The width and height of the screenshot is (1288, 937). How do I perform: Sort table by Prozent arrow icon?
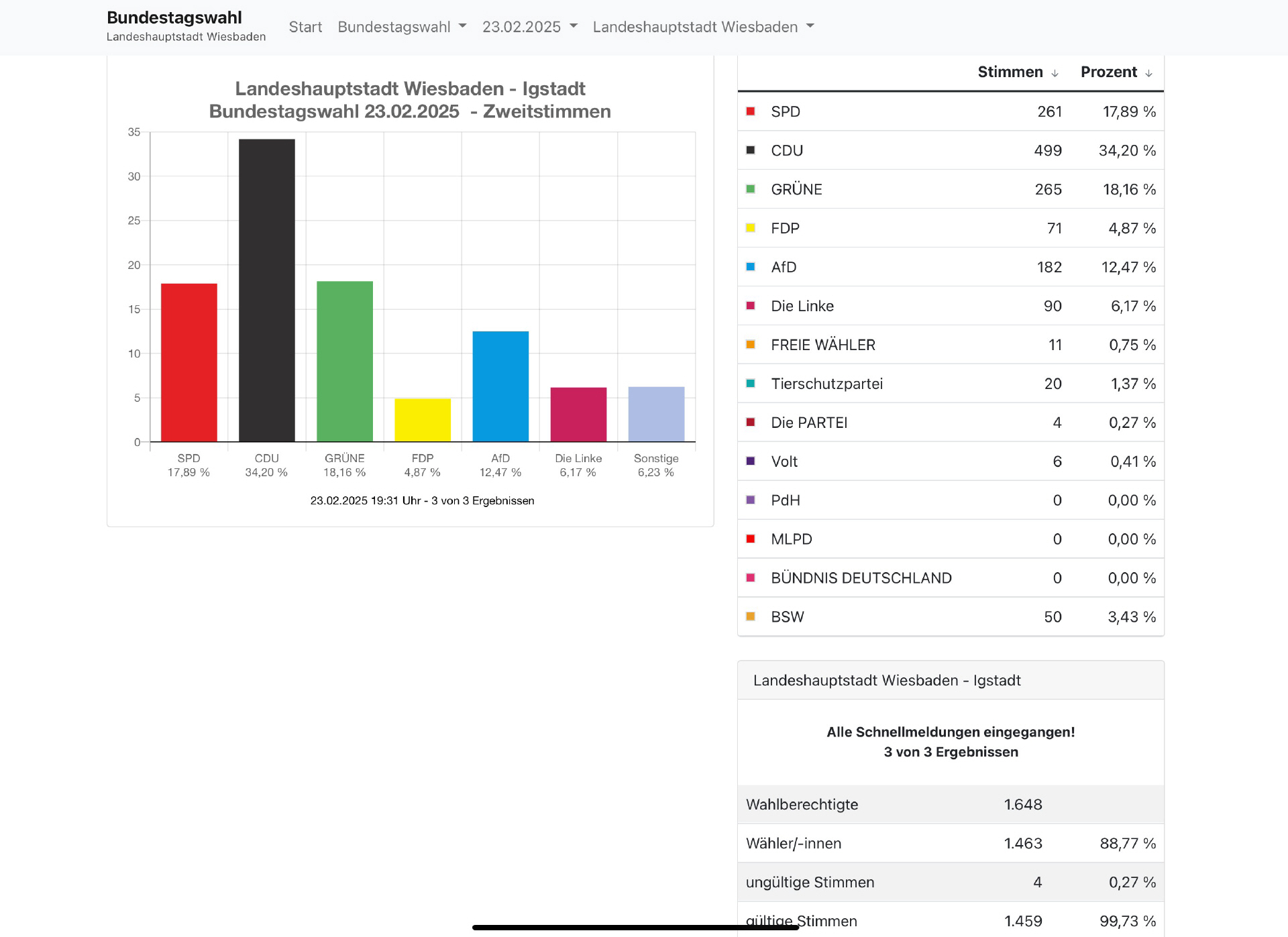pos(1148,73)
